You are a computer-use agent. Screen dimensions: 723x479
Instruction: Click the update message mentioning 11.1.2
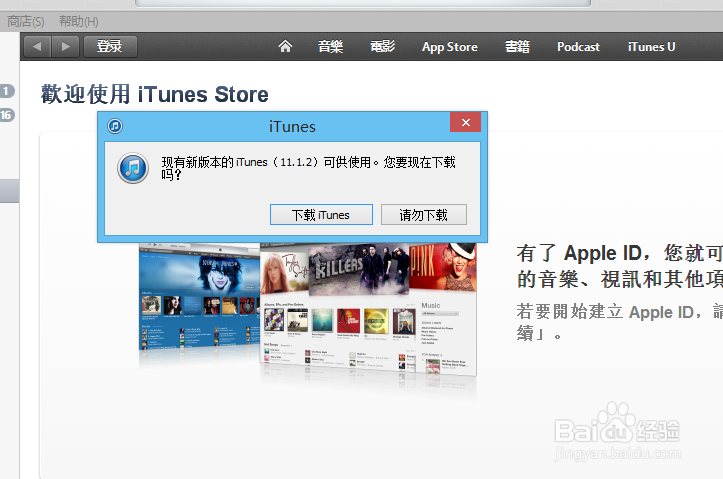308,168
